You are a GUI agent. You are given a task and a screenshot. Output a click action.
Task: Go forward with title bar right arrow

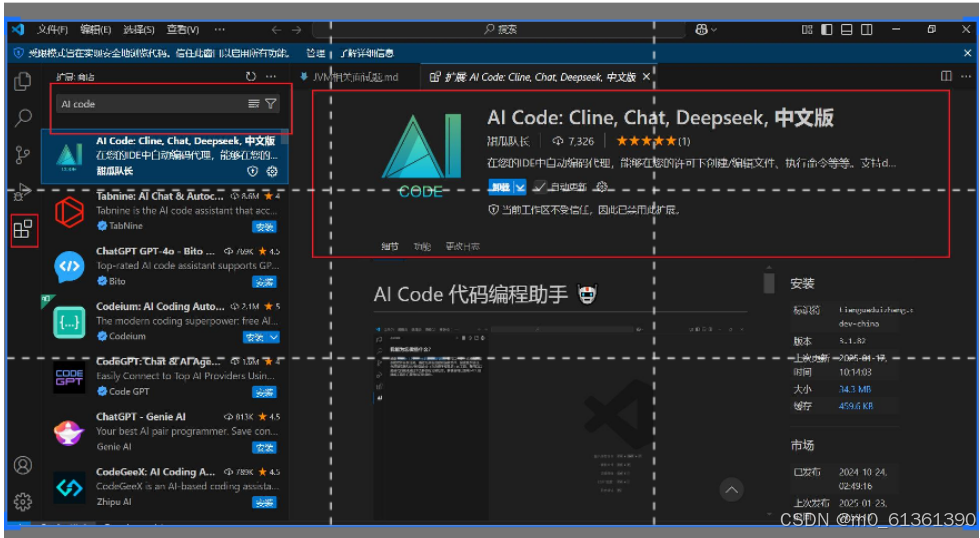[296, 29]
